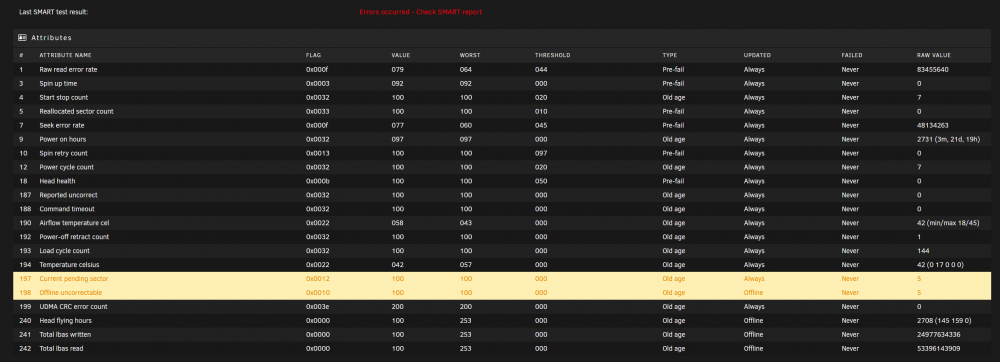
Task: Select the 'Airflow temperature cel' attribute name
Action: tap(75, 223)
